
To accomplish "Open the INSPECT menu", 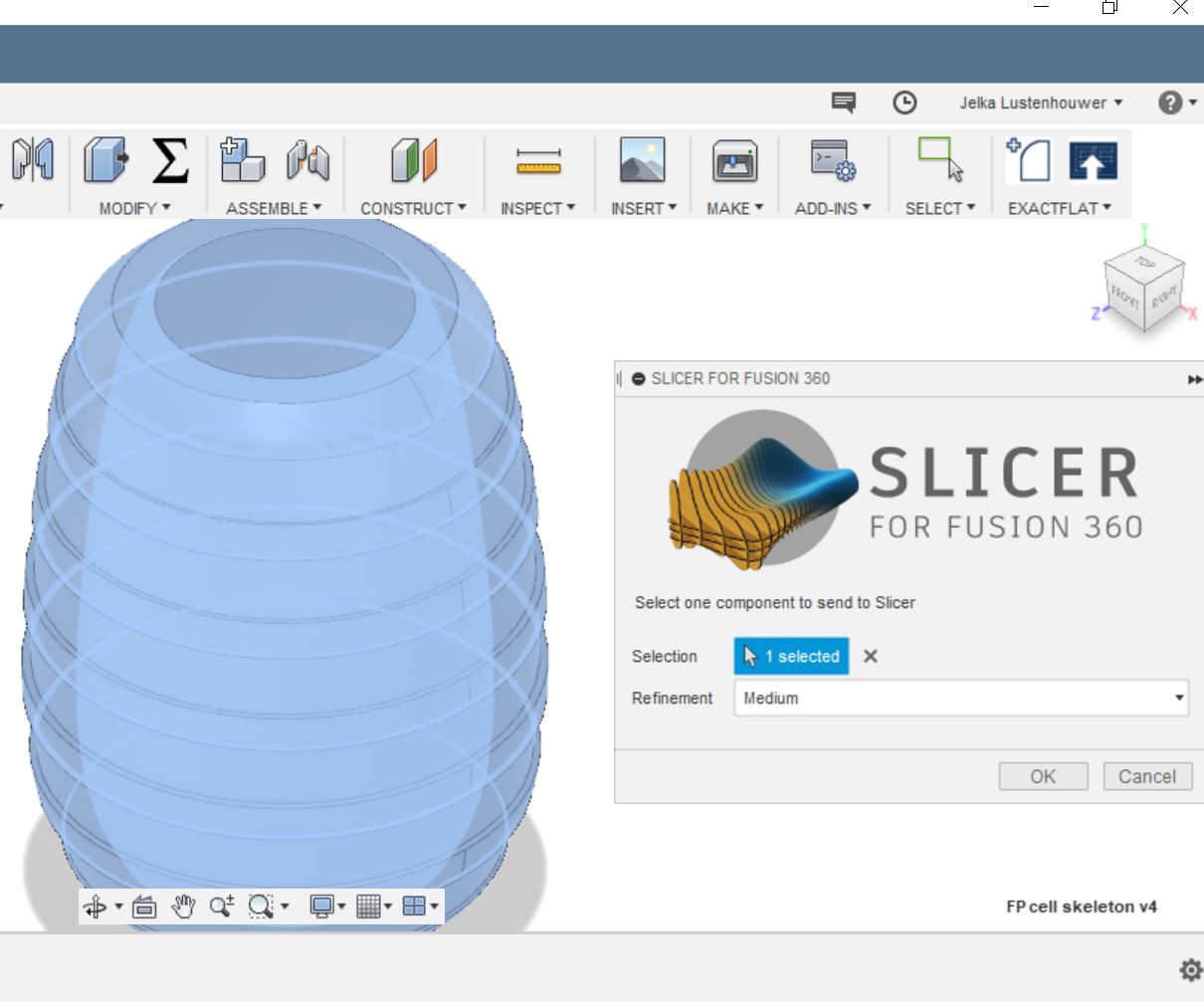I will tap(537, 208).
